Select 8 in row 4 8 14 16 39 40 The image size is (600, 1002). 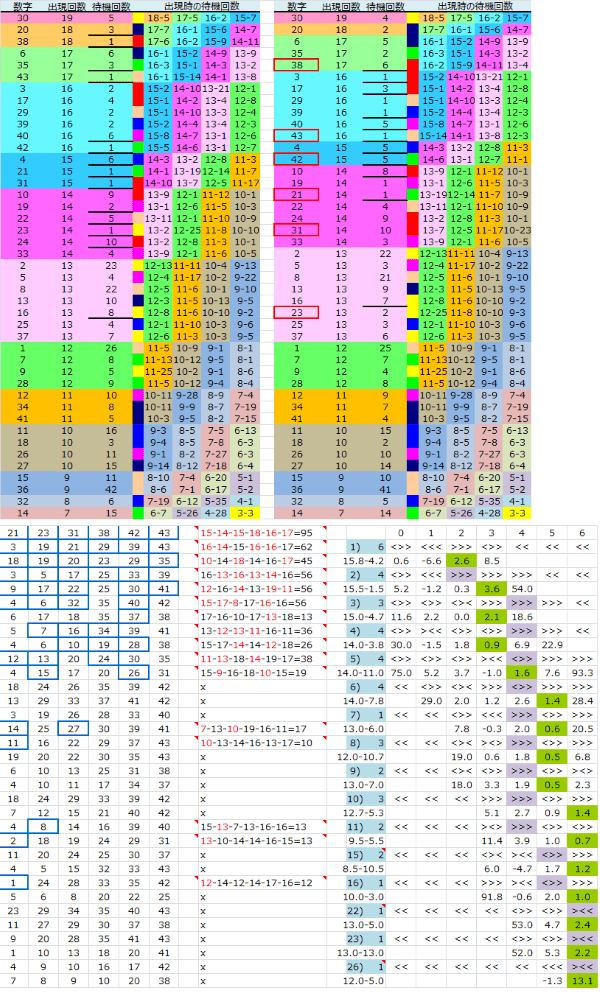43,827
